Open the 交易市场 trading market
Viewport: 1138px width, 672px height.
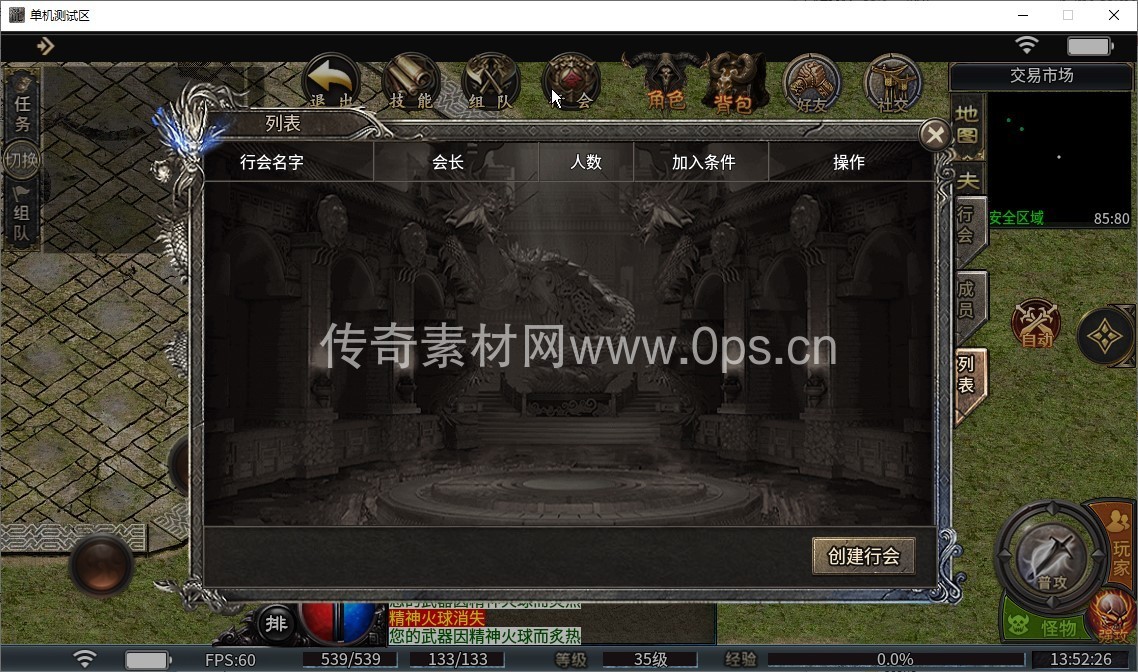click(x=1041, y=76)
